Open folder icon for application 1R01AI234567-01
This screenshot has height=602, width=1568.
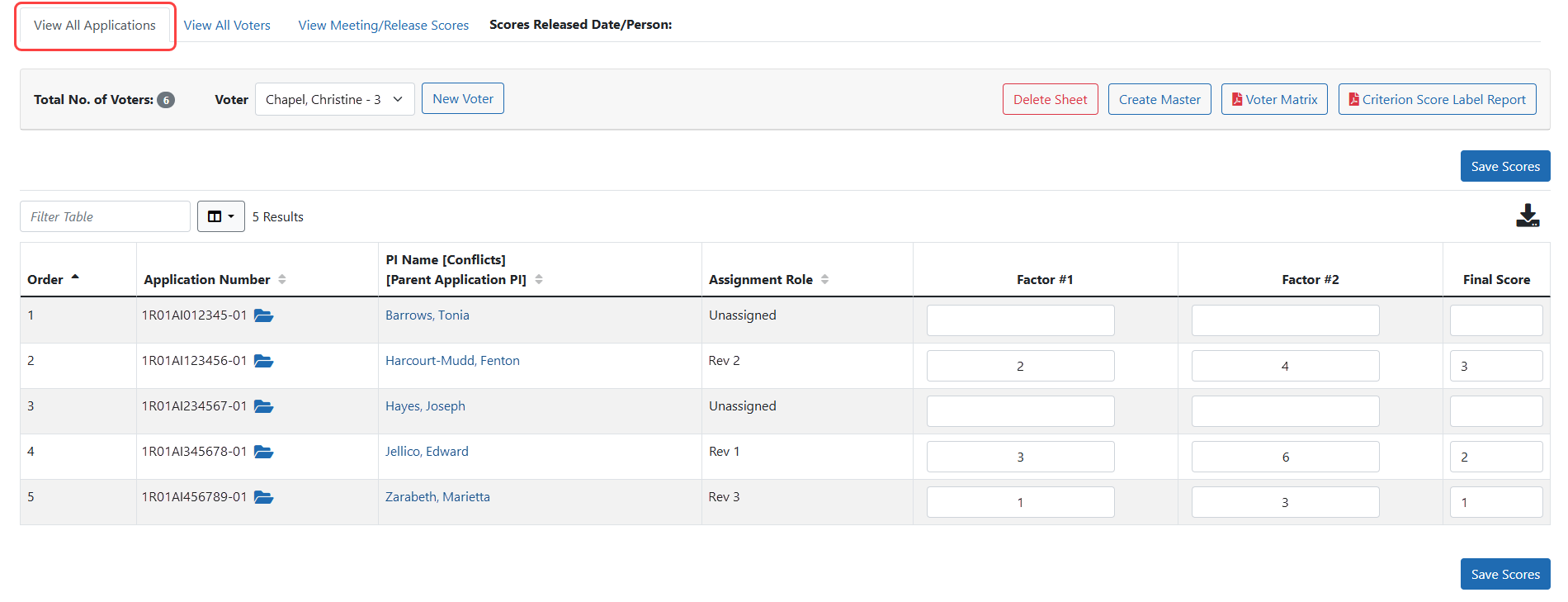point(263,406)
